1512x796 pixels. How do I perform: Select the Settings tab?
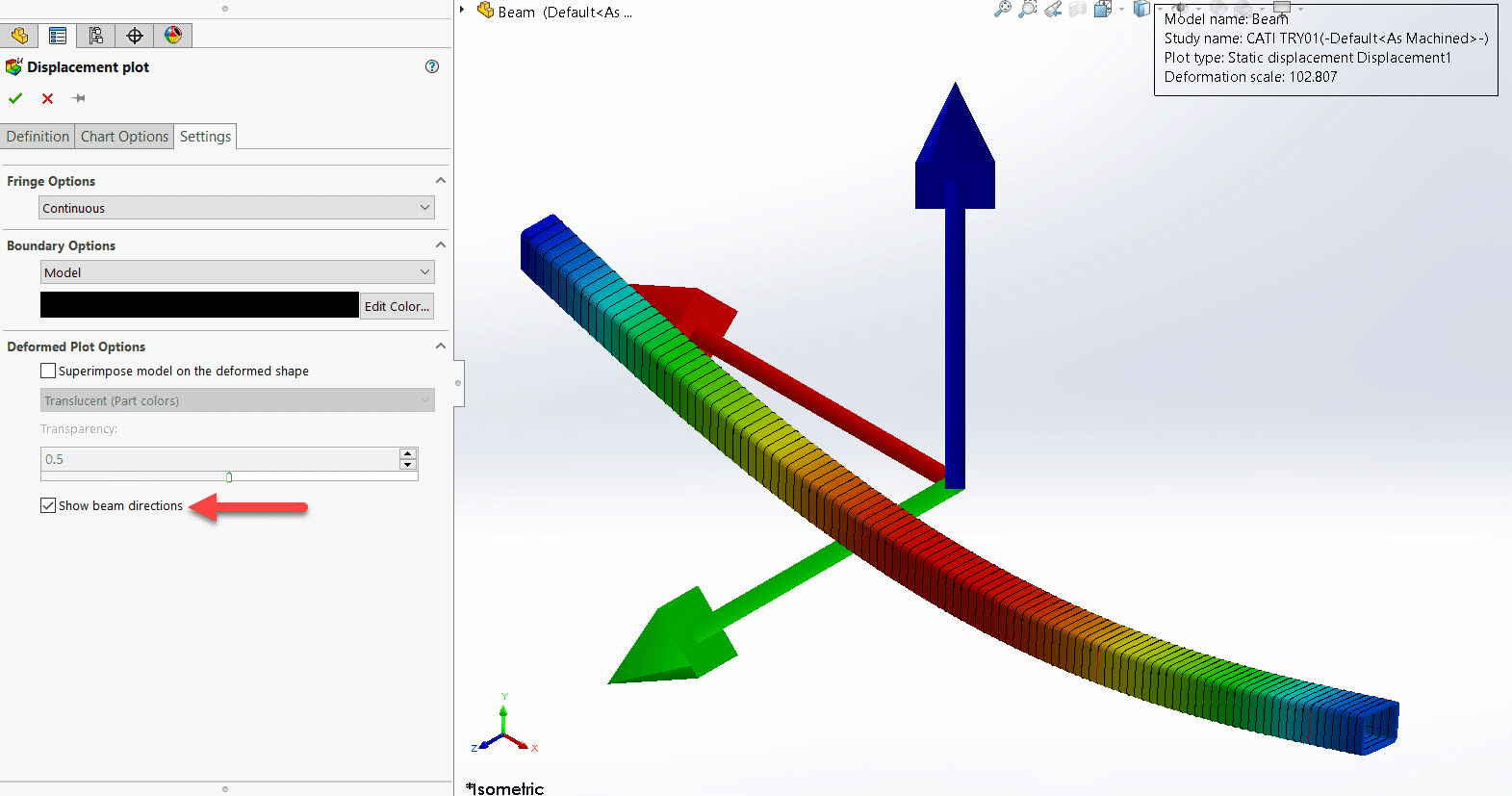pos(205,137)
